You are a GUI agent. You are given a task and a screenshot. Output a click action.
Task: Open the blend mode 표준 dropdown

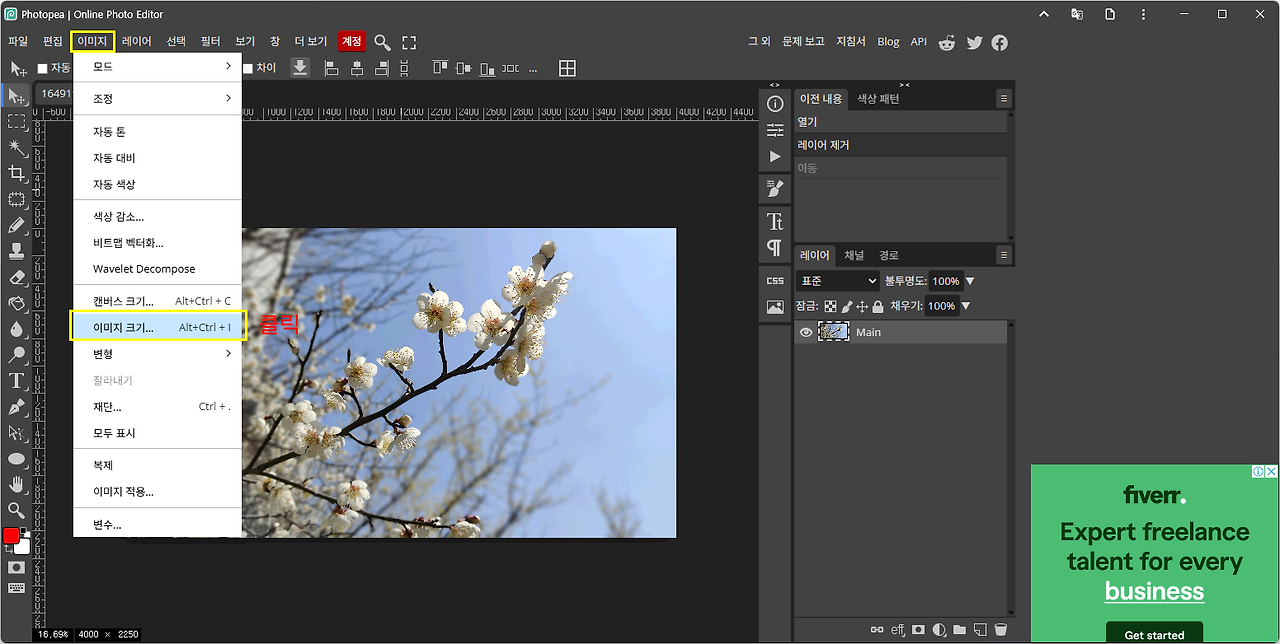coord(838,281)
